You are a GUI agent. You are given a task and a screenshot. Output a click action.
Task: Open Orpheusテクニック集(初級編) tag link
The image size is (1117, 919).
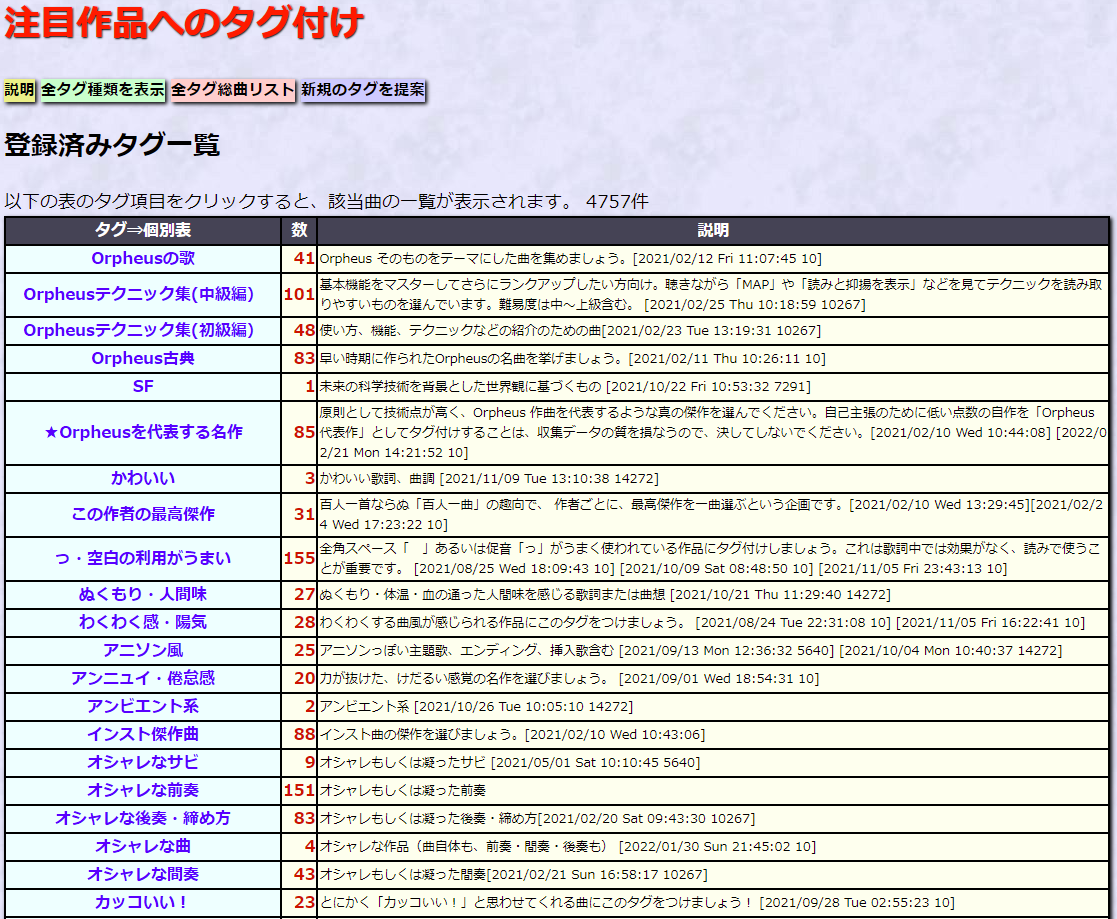tap(139, 331)
